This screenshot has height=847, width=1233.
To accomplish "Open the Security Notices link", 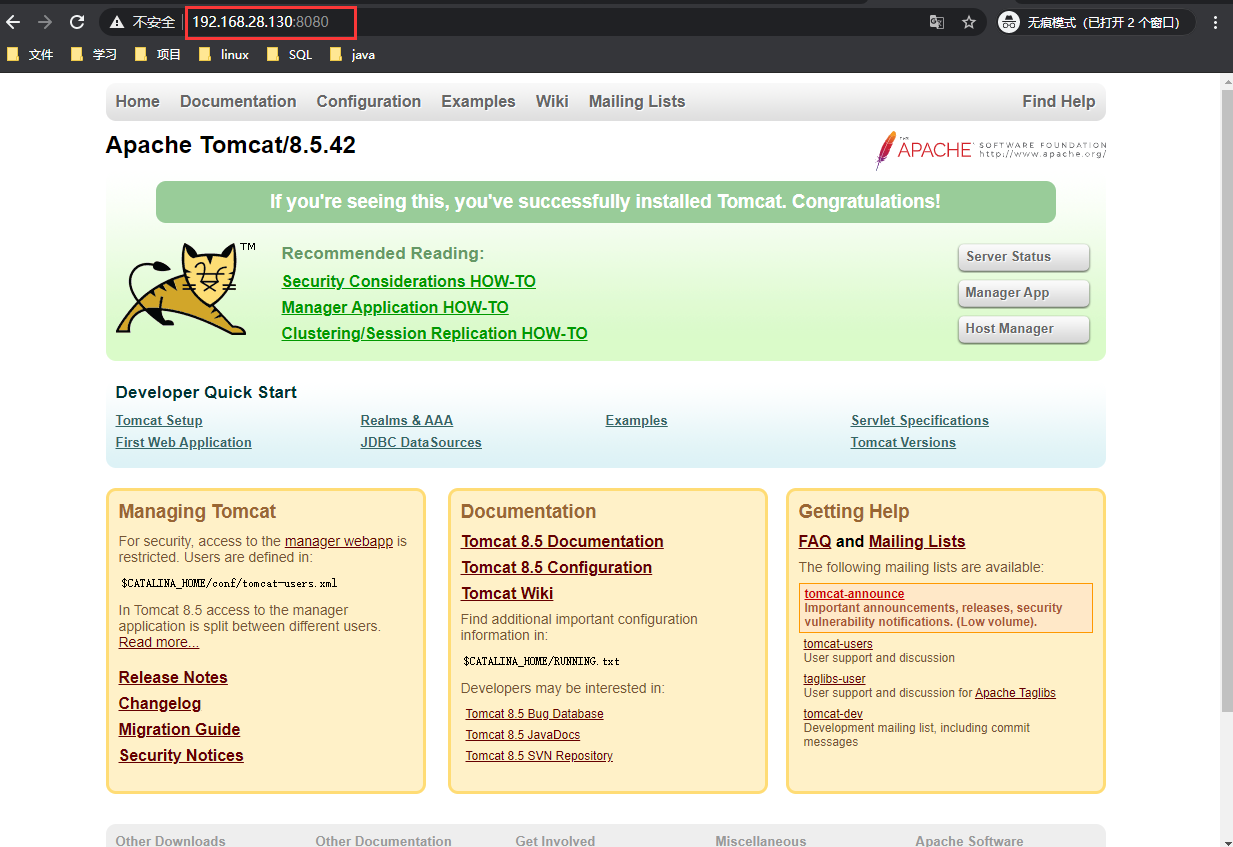I will [x=181, y=756].
